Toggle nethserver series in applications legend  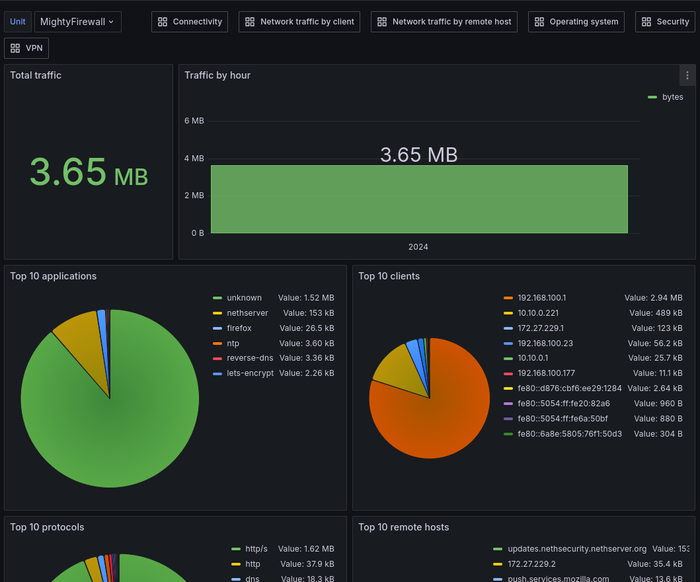[249, 313]
